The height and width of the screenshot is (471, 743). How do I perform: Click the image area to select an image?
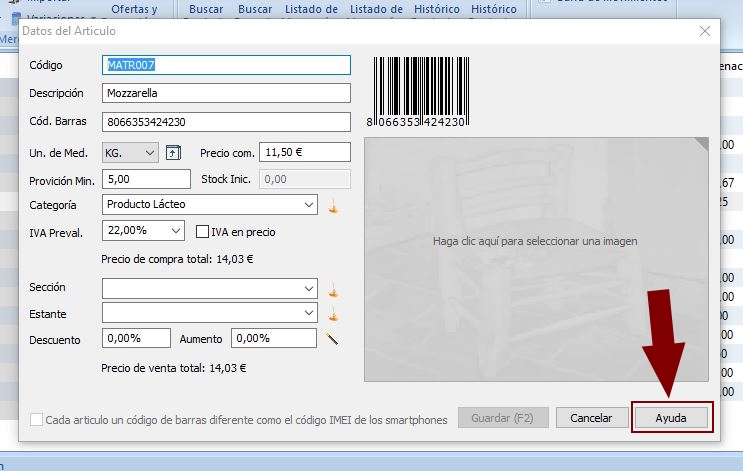536,259
